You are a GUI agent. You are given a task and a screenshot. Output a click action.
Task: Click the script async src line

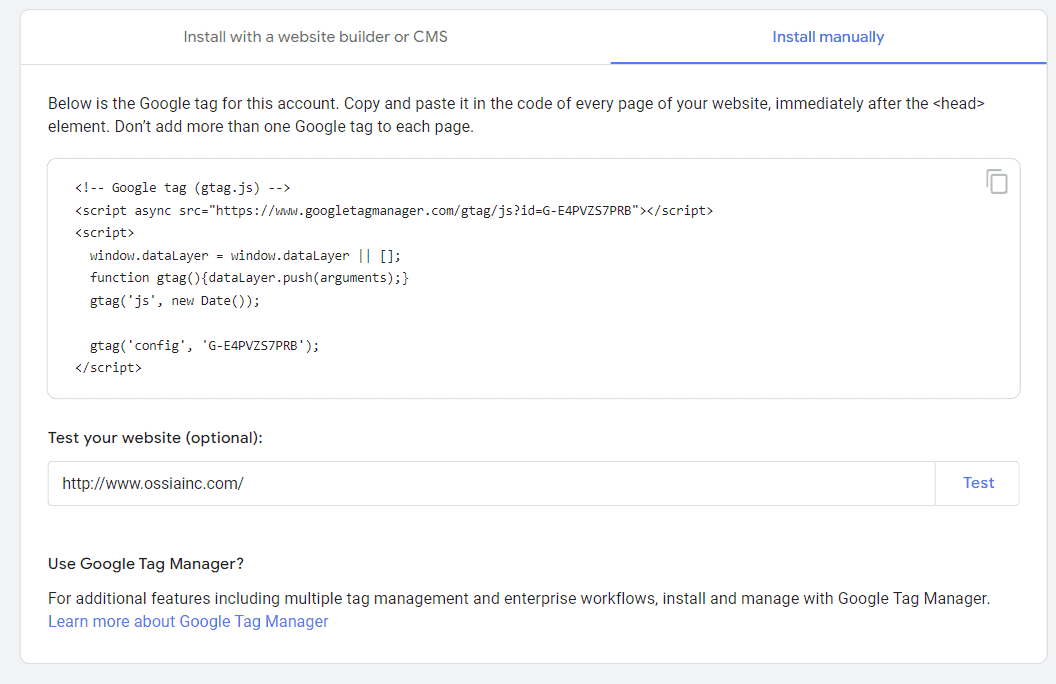[394, 211]
